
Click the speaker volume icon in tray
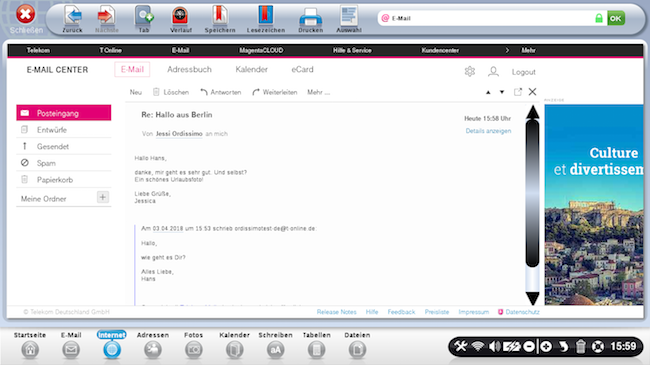coord(494,346)
